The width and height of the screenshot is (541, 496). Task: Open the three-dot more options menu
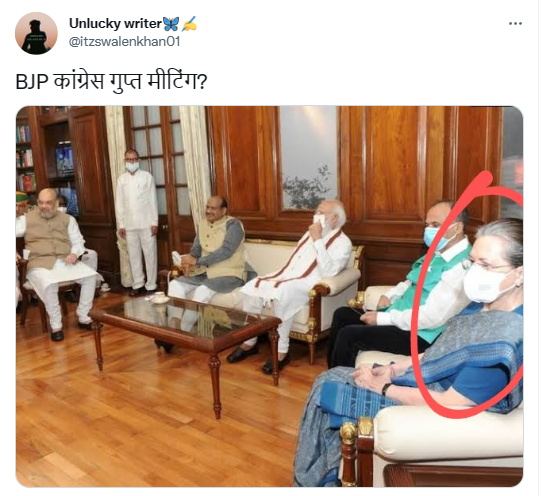[515, 23]
